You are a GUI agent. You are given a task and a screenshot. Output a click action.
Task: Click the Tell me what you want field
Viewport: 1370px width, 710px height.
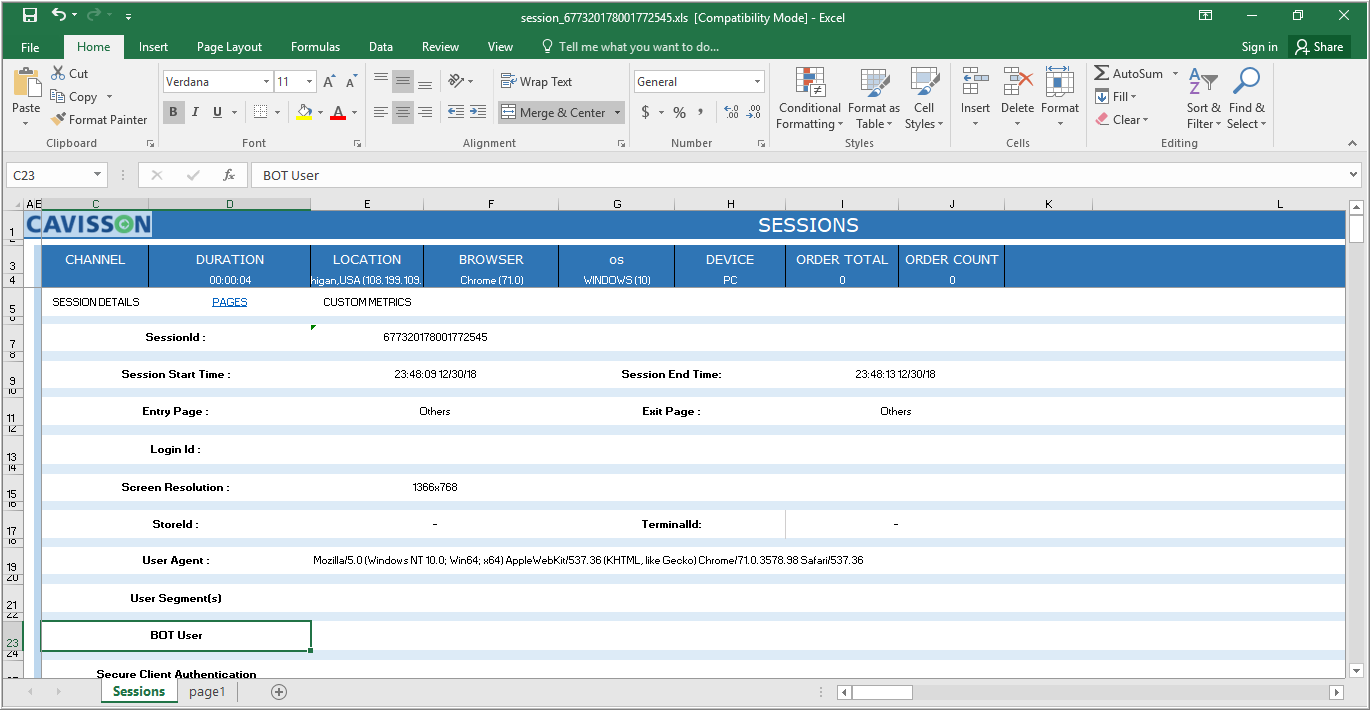[x=630, y=47]
